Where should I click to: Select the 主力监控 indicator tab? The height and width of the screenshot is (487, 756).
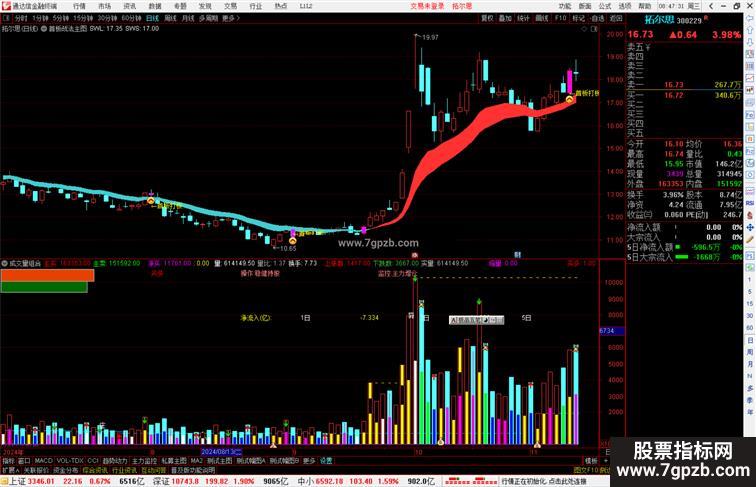tap(145, 461)
